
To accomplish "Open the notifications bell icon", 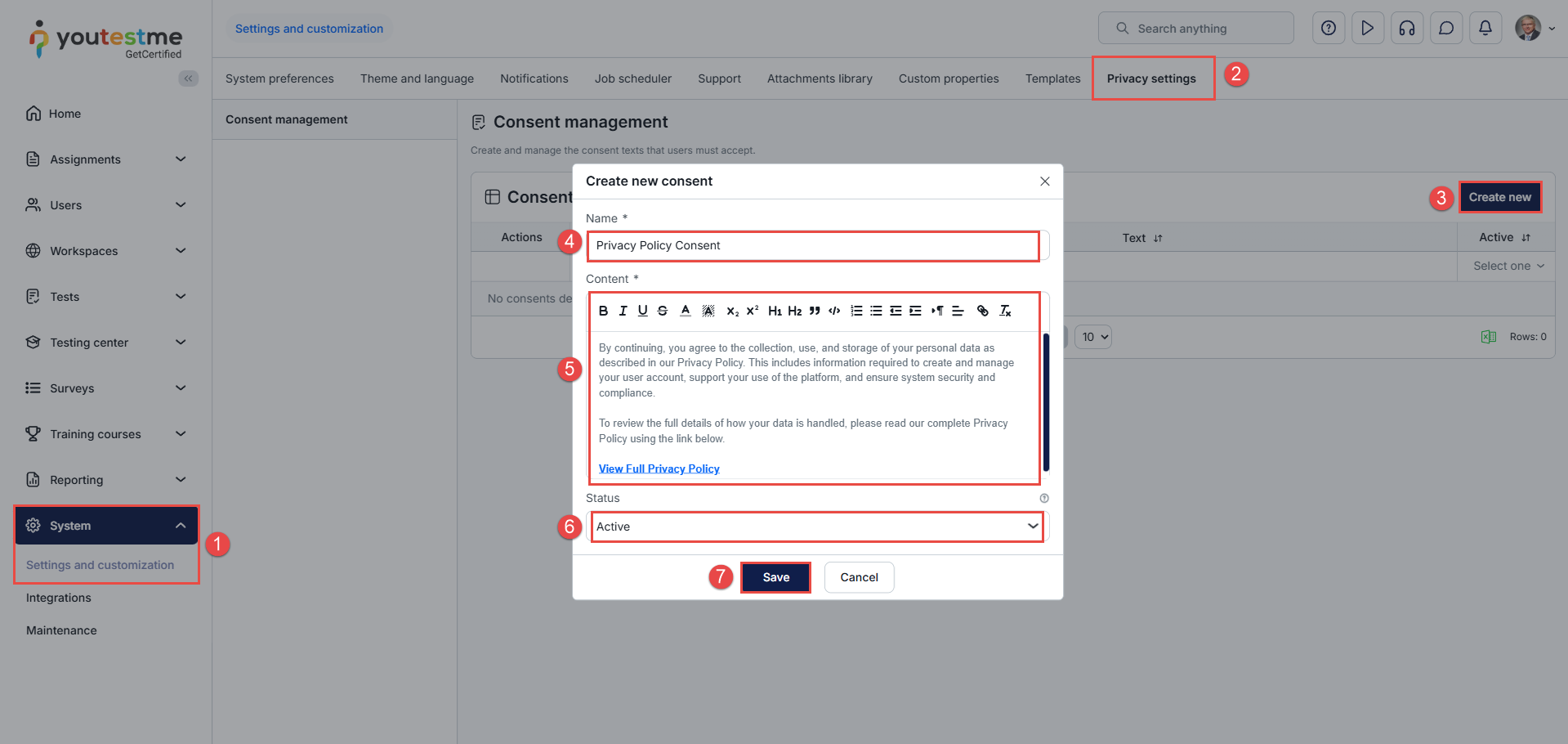I will click(1485, 29).
